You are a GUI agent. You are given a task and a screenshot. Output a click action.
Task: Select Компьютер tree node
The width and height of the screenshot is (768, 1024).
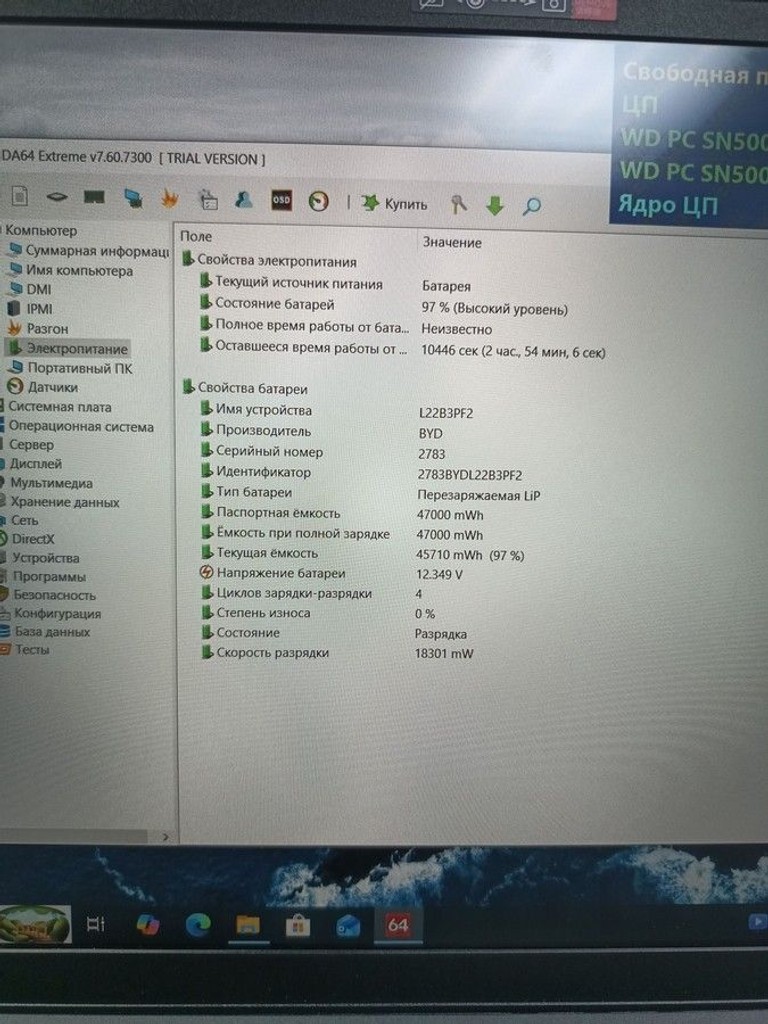40,231
